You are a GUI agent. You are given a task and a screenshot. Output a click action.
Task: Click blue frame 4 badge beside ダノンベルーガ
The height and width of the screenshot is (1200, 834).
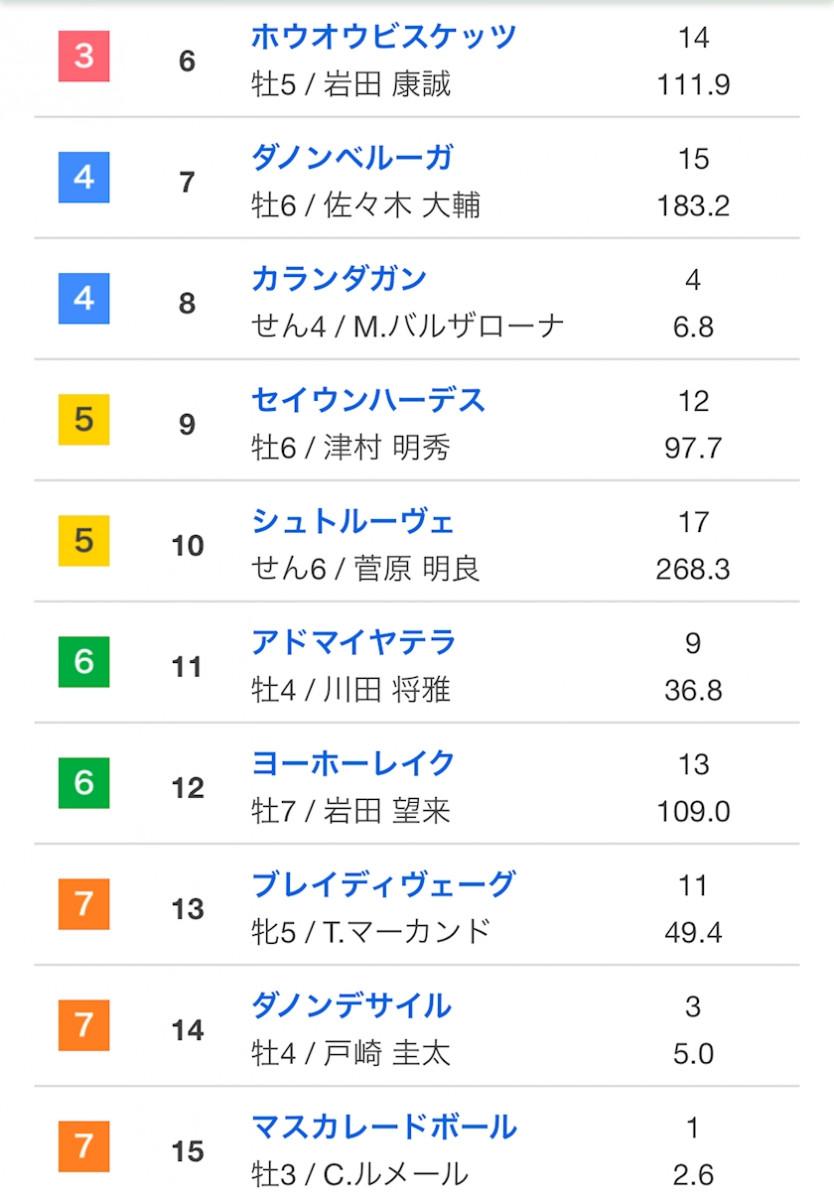point(84,178)
